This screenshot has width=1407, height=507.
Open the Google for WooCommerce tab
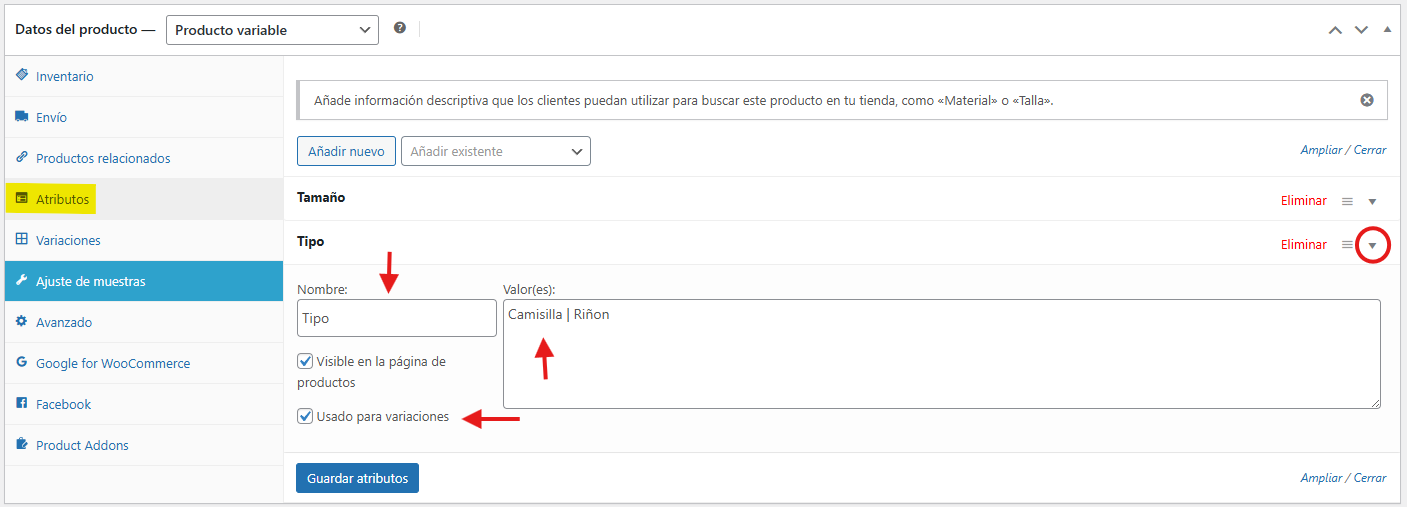(x=144, y=363)
